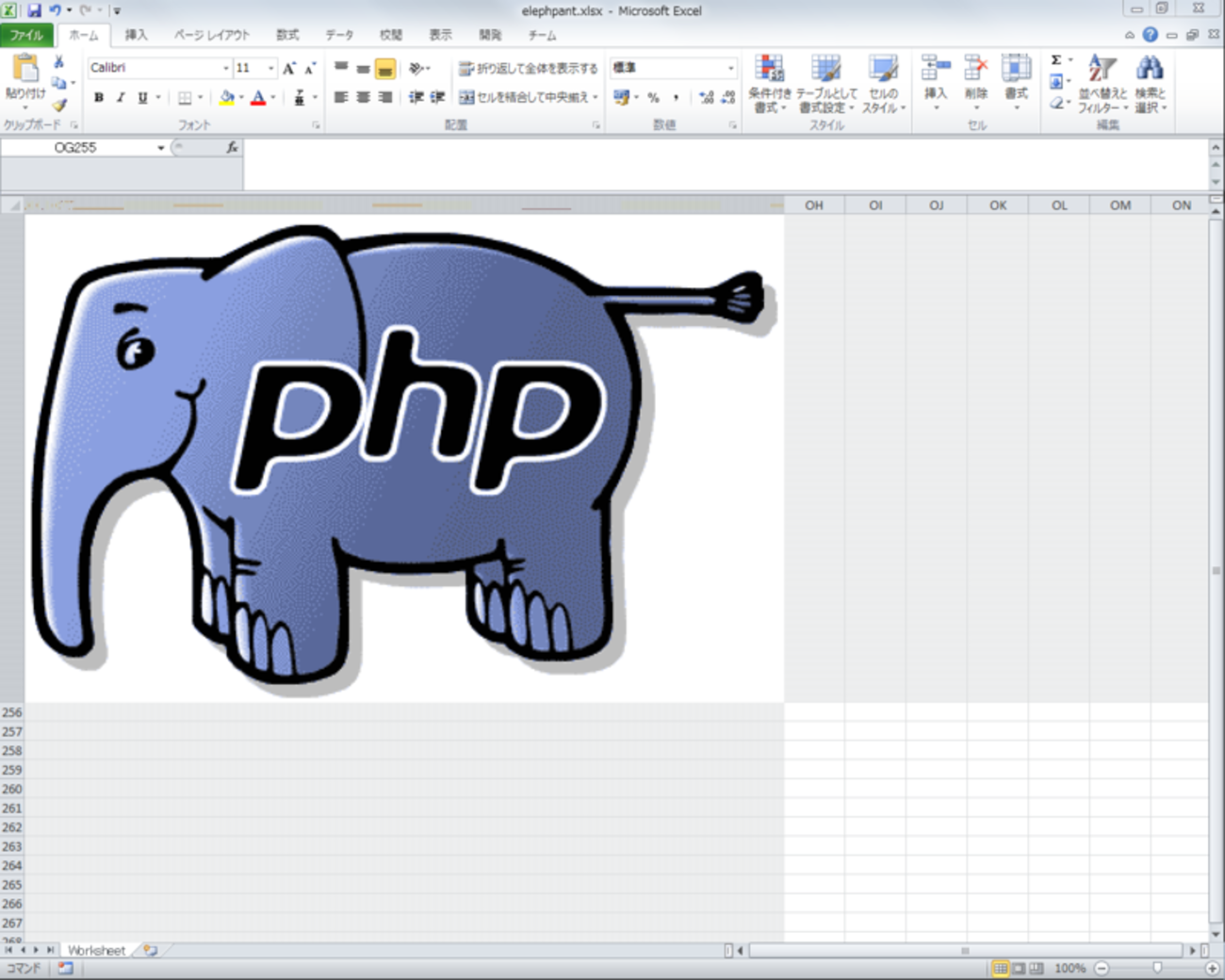Viewport: 1225px width, 980px height.
Task: Toggle bold formatting
Action: pos(99,97)
